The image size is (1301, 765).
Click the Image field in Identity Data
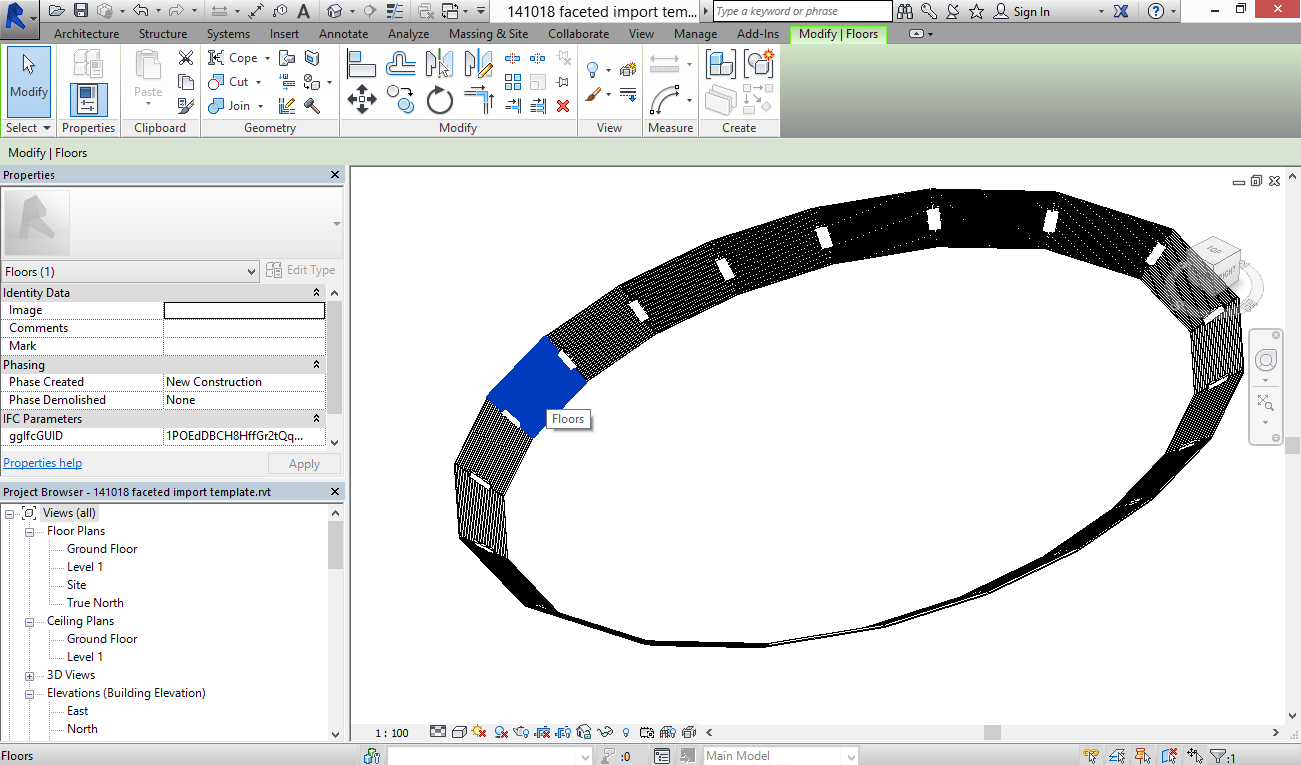244,311
